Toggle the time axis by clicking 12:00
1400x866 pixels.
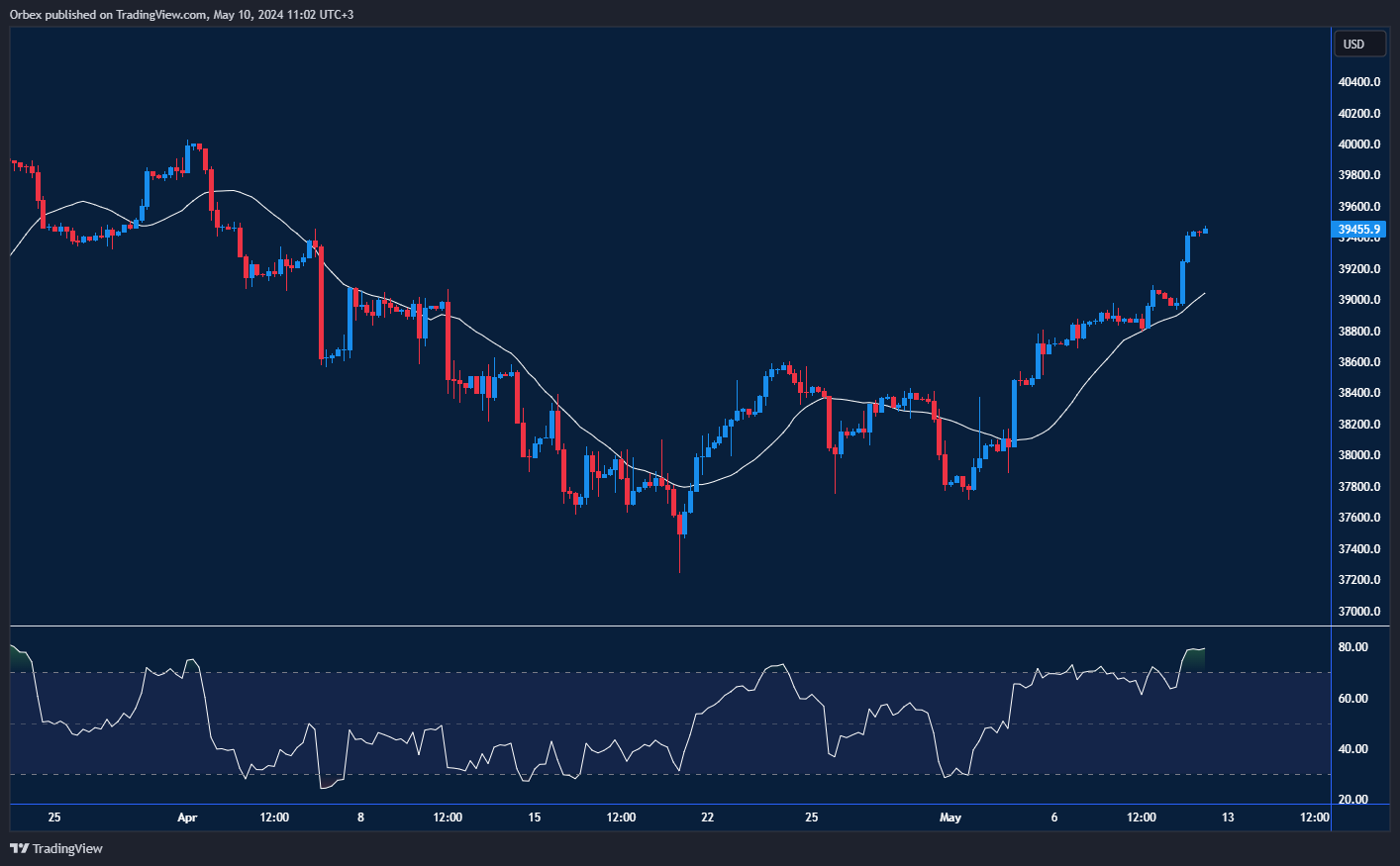[x=274, y=818]
